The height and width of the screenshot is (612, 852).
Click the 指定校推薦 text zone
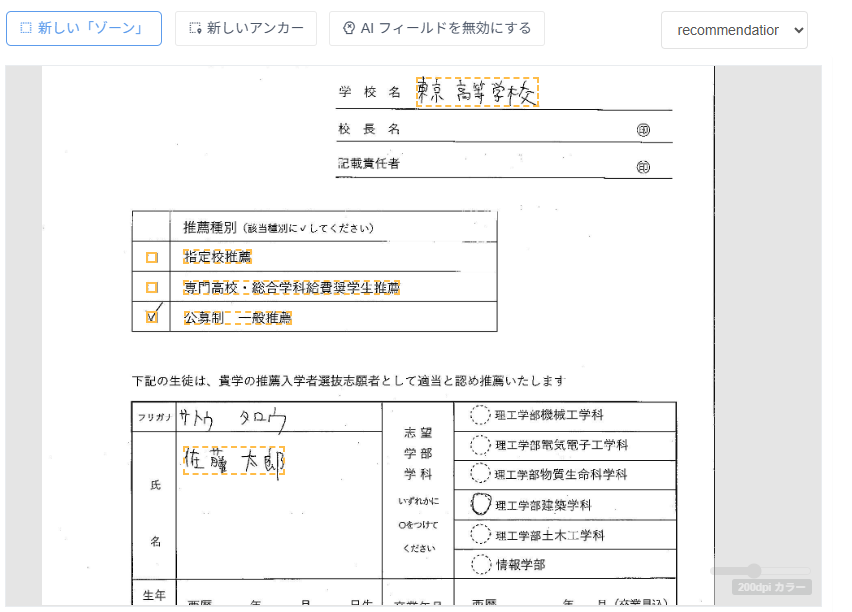tap(217, 257)
